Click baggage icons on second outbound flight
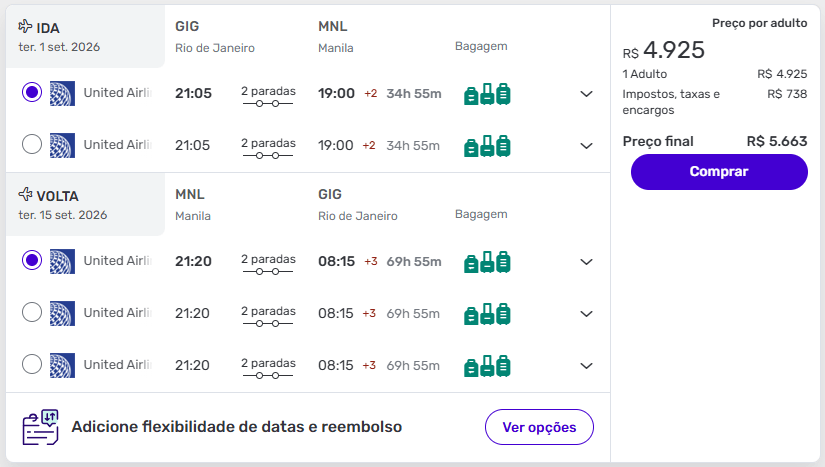Screen dimensions: 825x467 pyautogui.click(x=487, y=146)
